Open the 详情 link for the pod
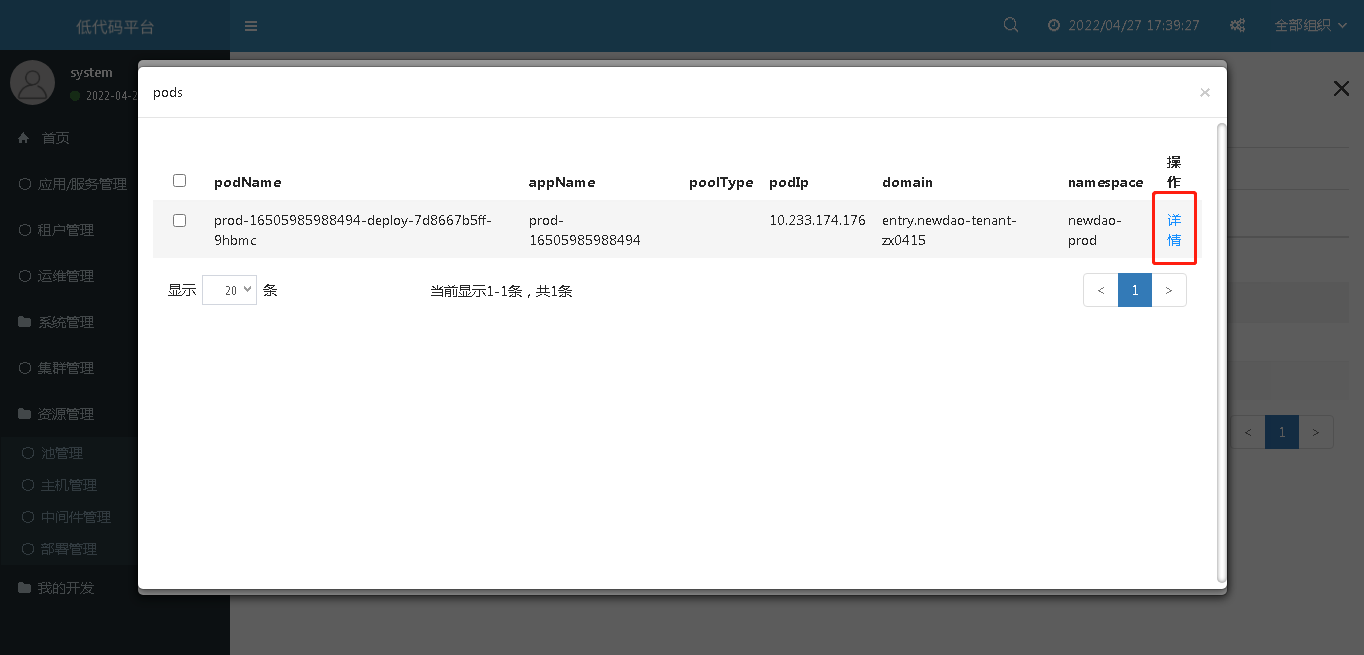1364x655 pixels. (x=1174, y=230)
